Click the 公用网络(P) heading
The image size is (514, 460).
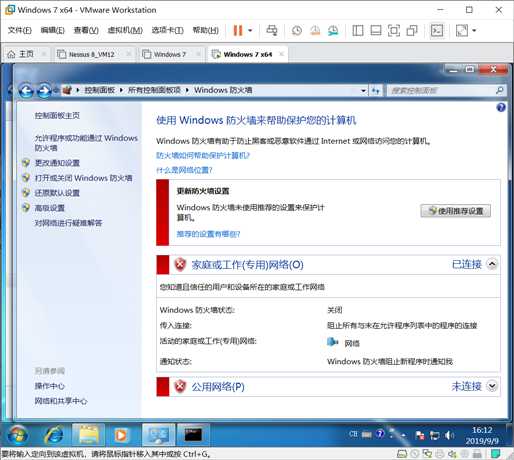(x=218, y=387)
